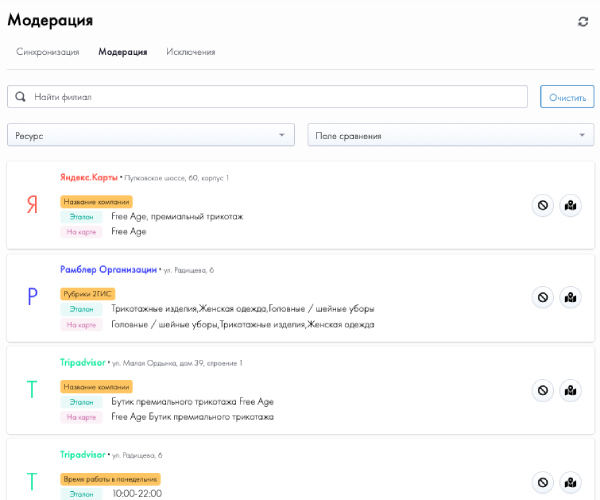Open the Рамблер Организации link
The image size is (600, 500).
(x=108, y=270)
